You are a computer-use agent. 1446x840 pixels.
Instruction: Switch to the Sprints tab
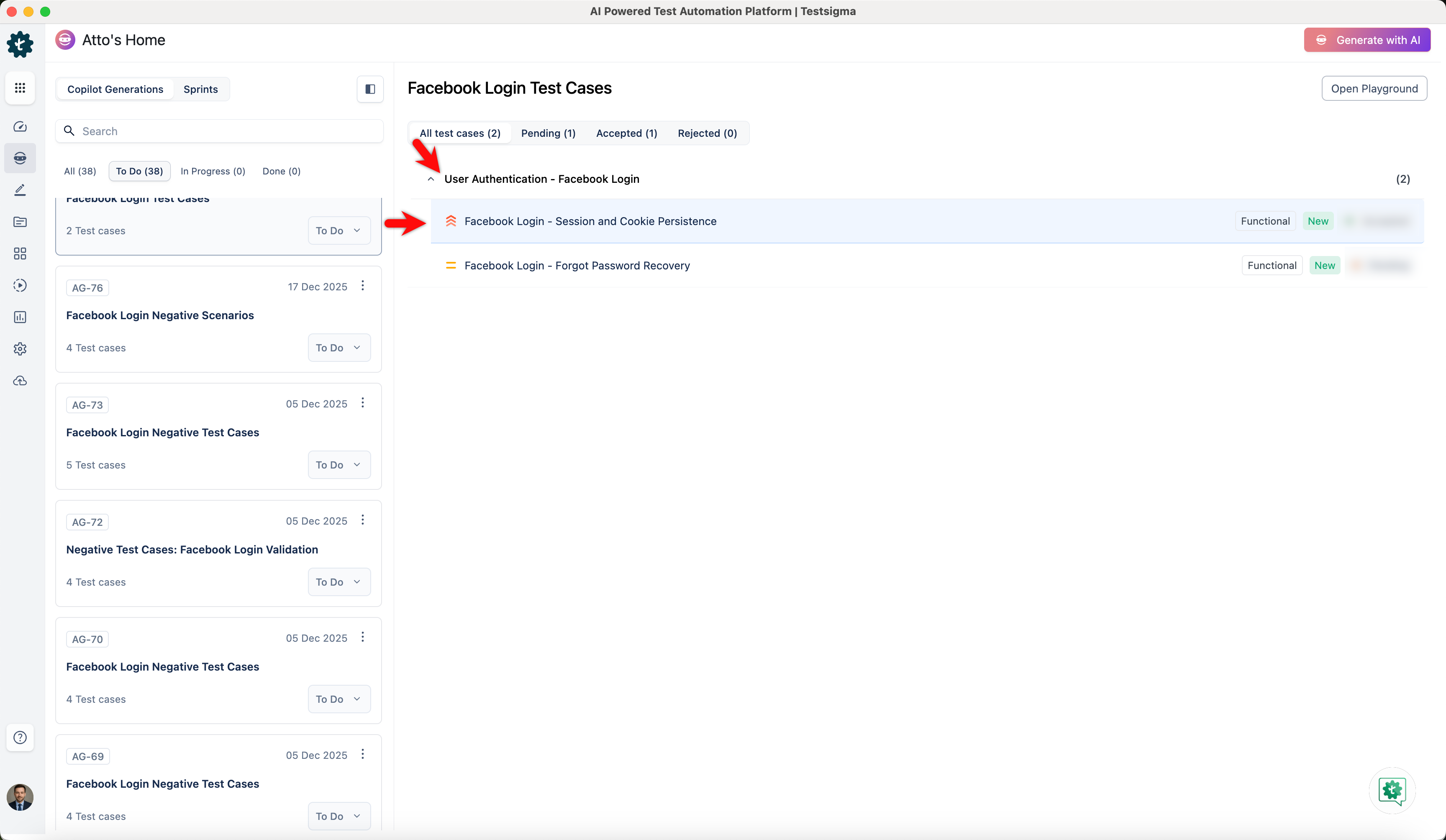200,89
